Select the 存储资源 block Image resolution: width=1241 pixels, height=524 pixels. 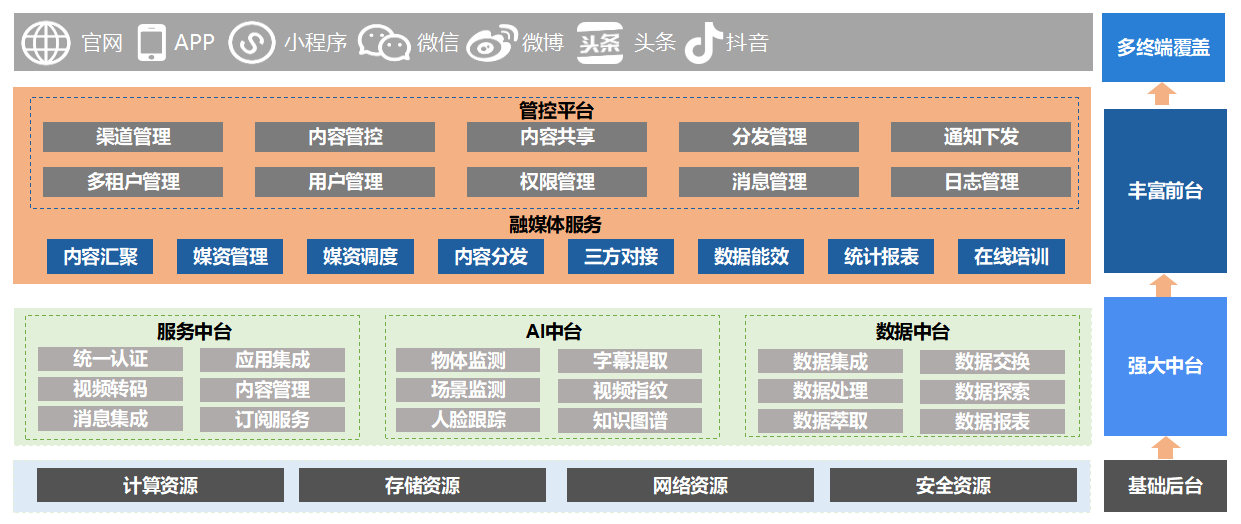422,486
